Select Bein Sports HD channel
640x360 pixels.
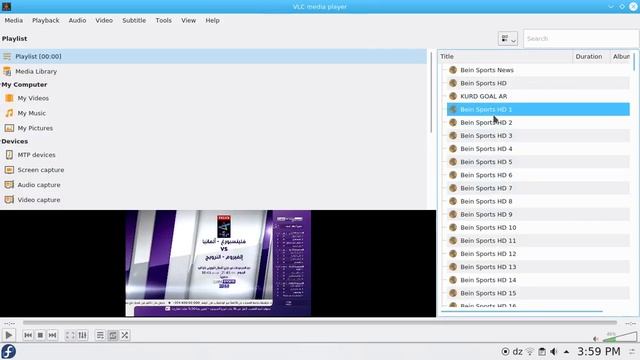tap(538, 83)
